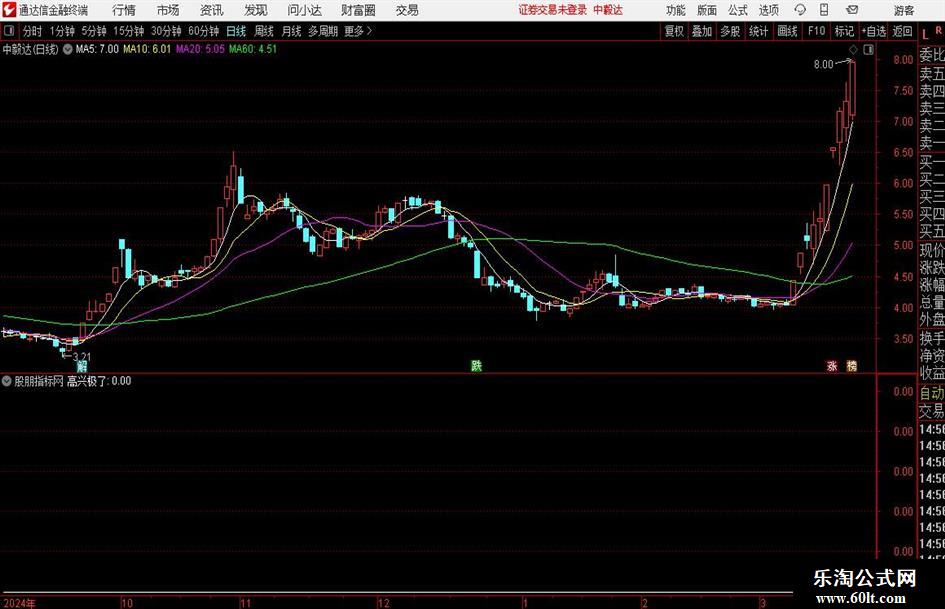The height and width of the screenshot is (609, 945).
Task: Click the month 11 marker on timeline
Action: [245, 603]
